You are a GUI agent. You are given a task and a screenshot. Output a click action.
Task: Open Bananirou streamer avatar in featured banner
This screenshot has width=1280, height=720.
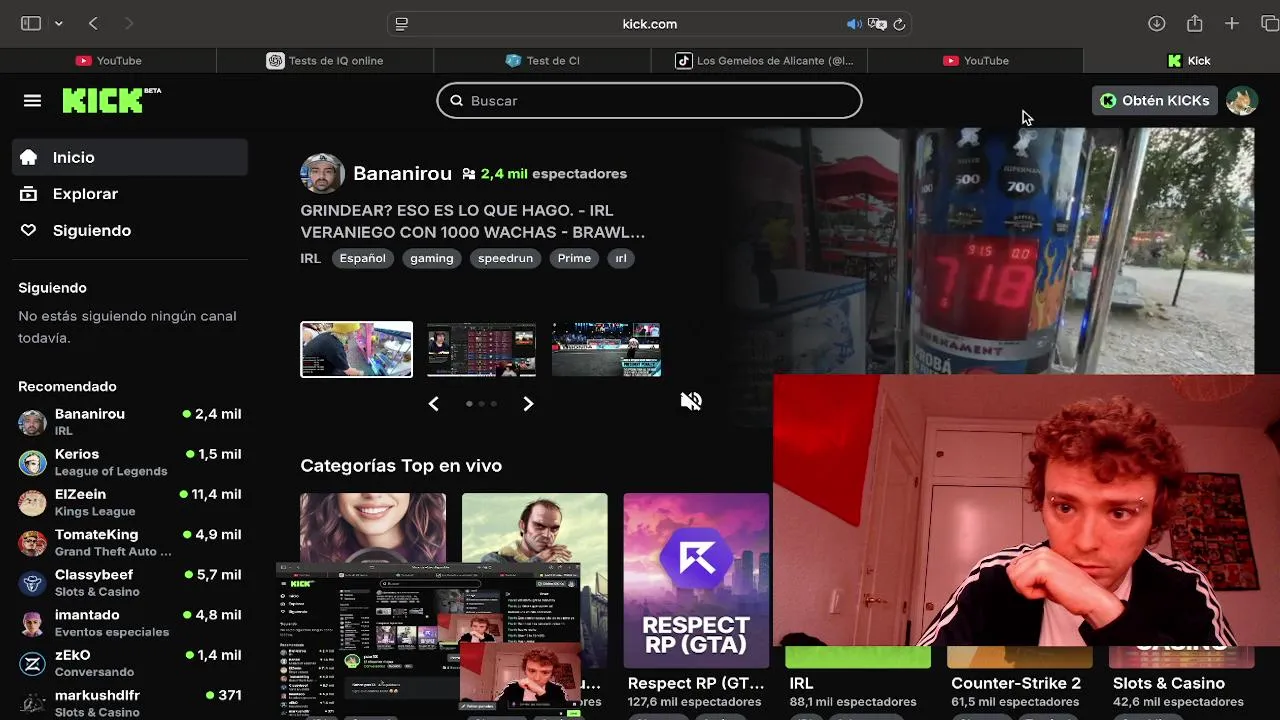point(322,174)
